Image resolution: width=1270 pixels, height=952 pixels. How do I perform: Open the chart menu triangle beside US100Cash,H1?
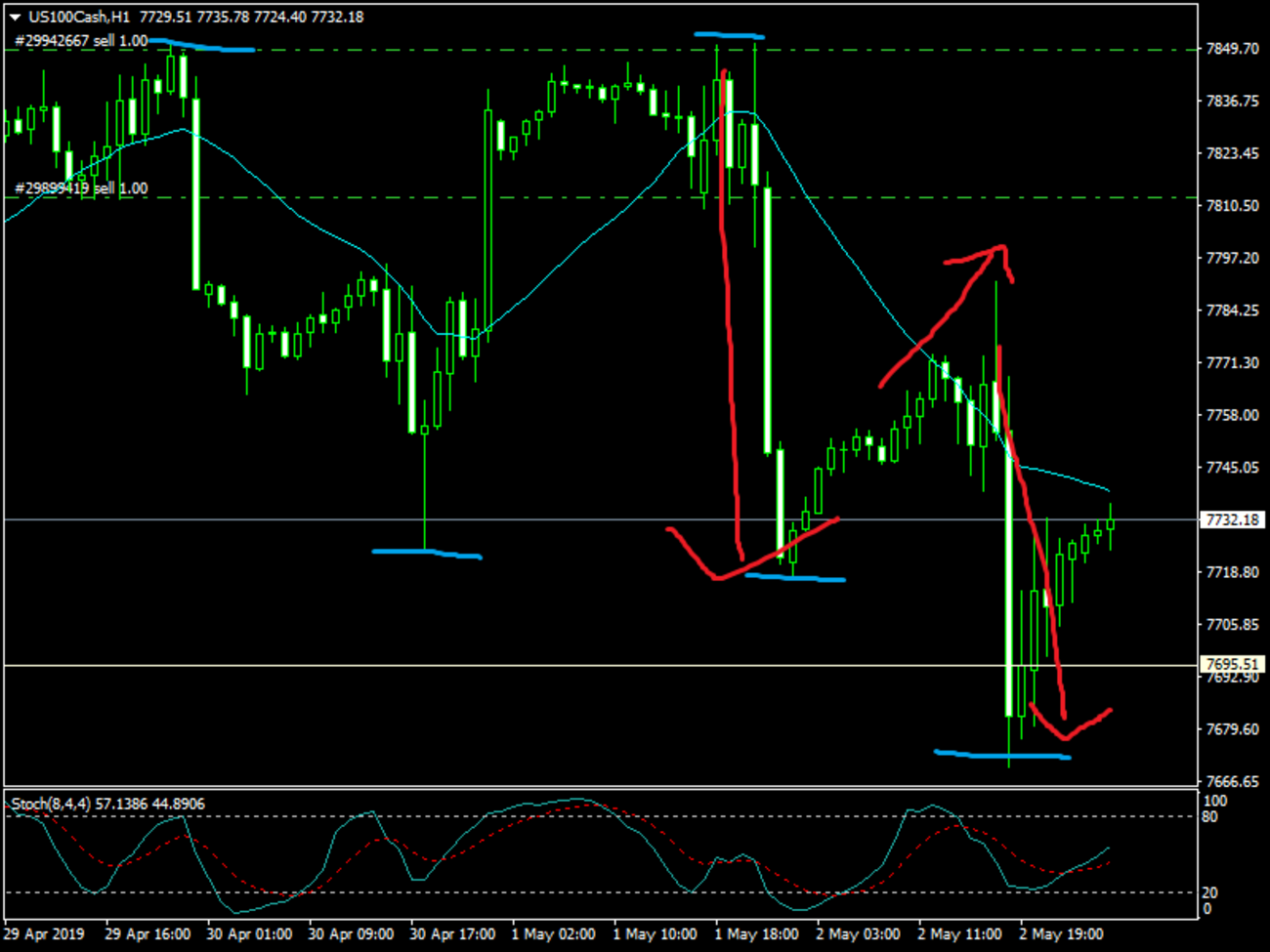click(15, 18)
